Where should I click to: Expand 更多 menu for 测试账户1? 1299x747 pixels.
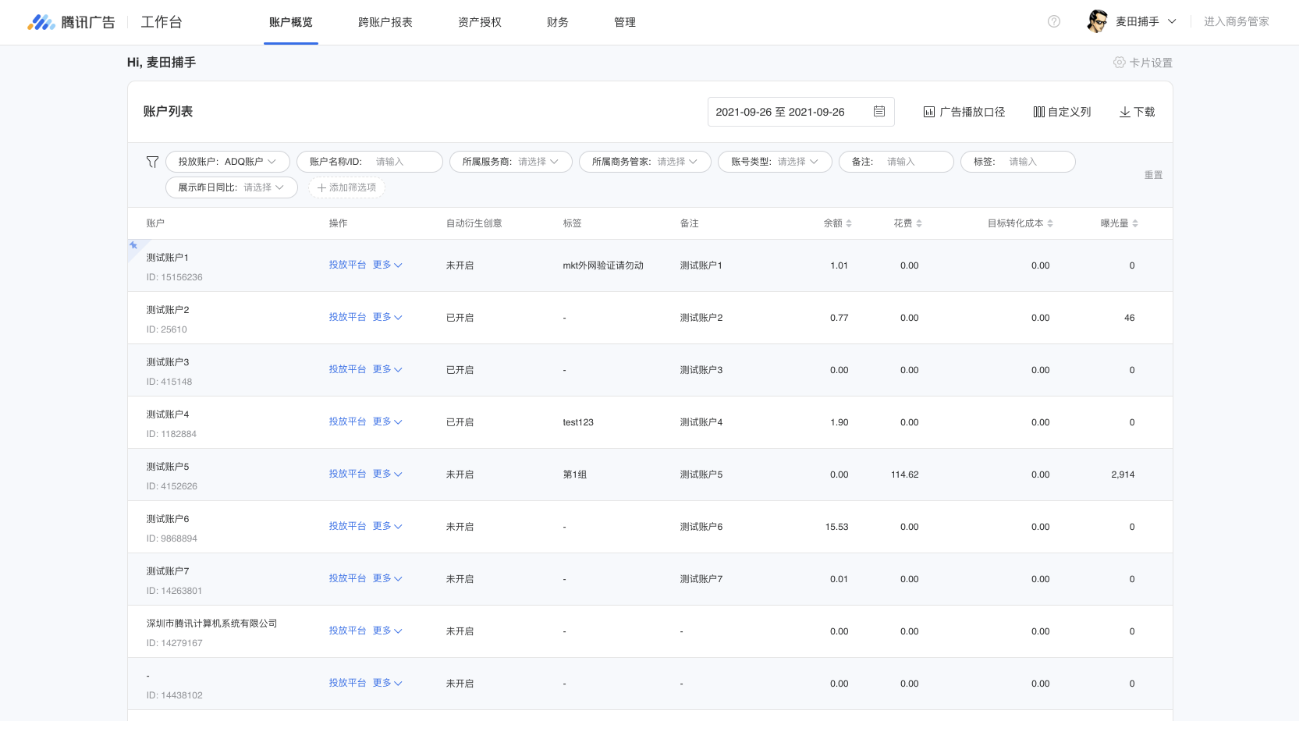(x=388, y=265)
